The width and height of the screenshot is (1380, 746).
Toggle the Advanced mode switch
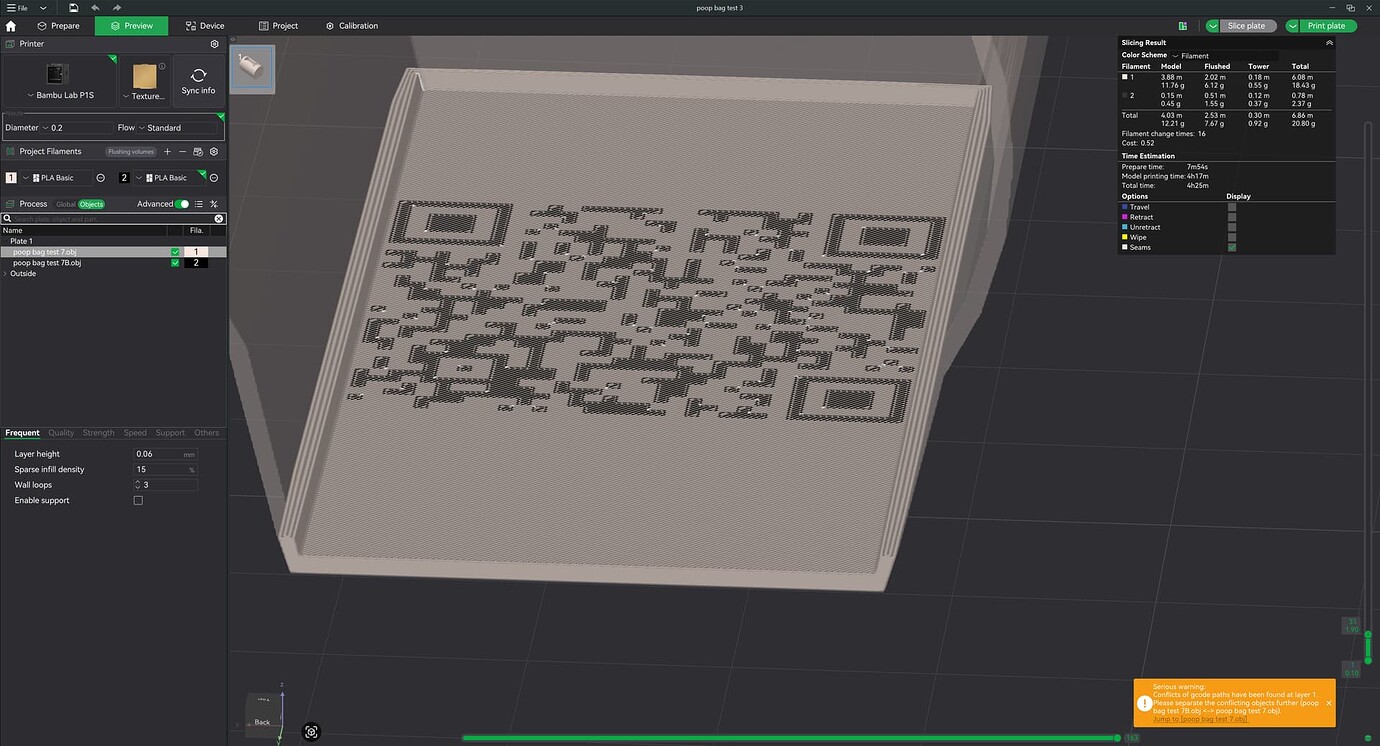pyautogui.click(x=182, y=204)
